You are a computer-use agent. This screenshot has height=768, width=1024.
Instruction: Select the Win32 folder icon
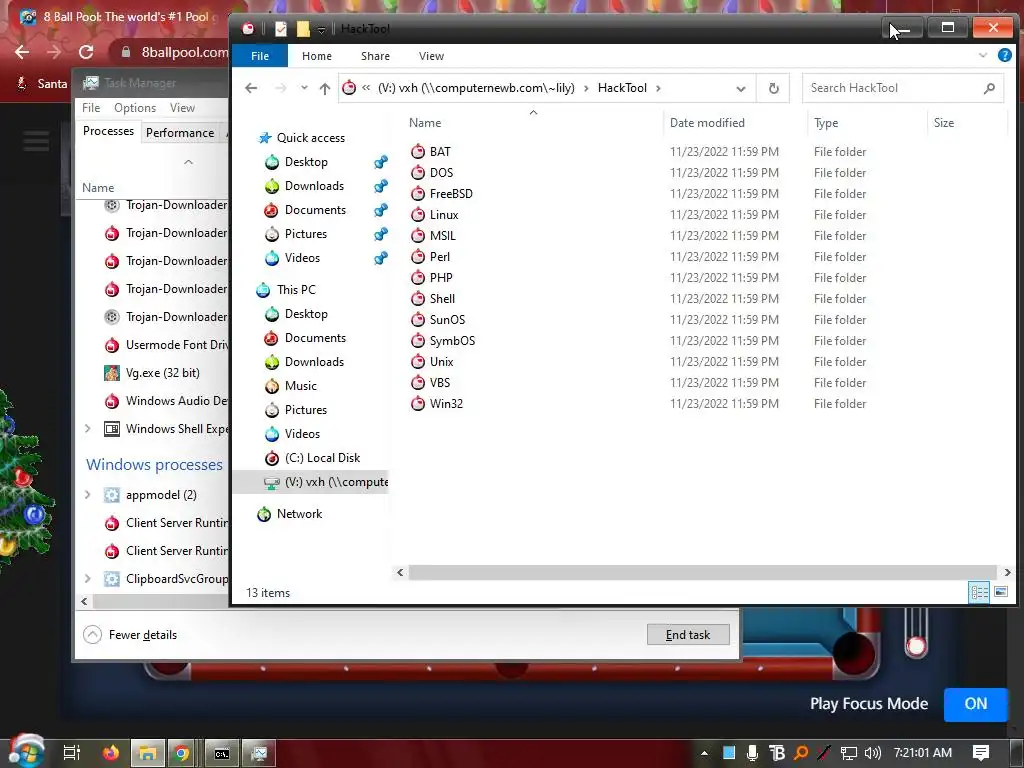[418, 404]
